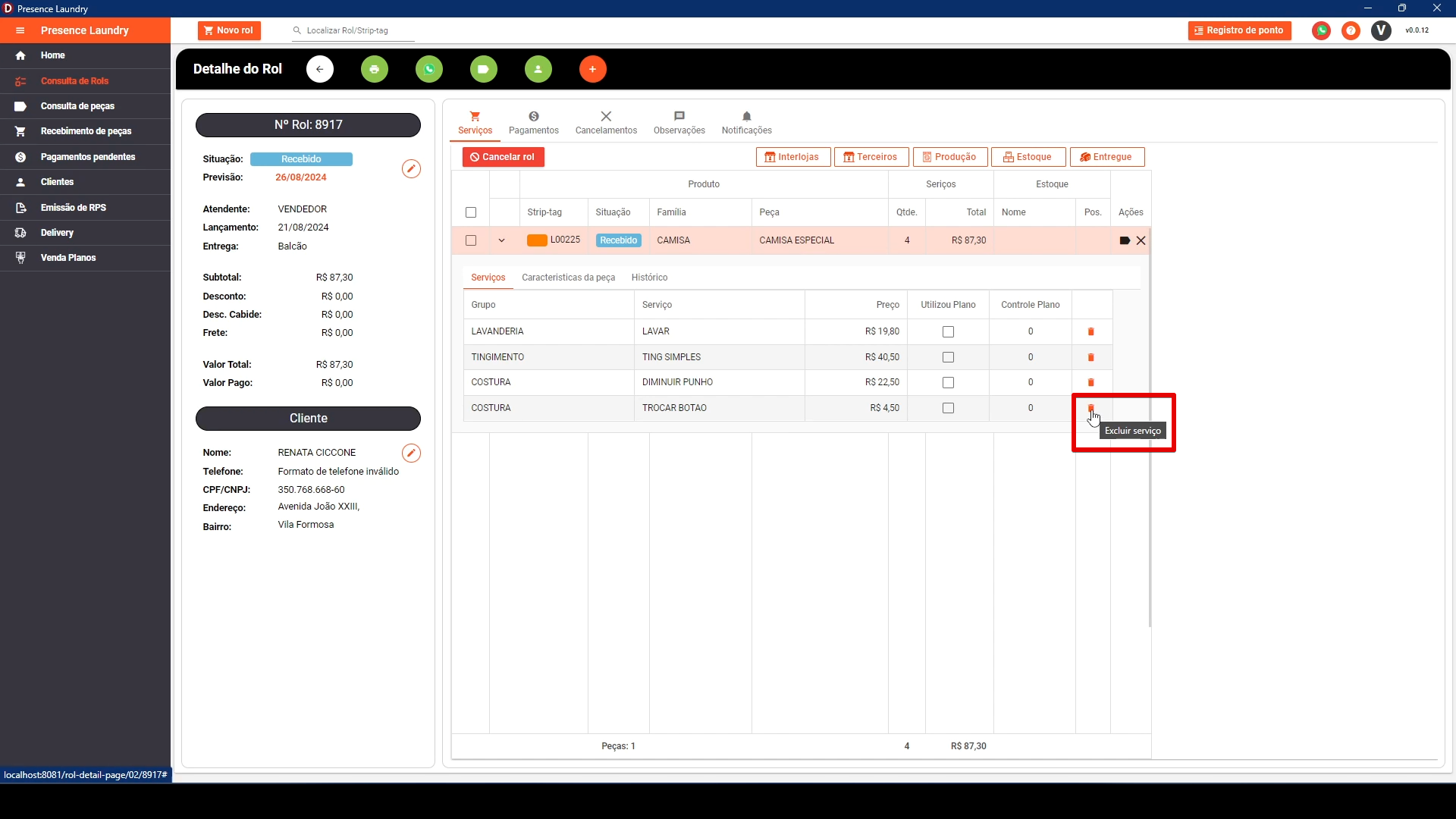Click the green person round button in header
The image size is (1456, 819).
coord(538,69)
